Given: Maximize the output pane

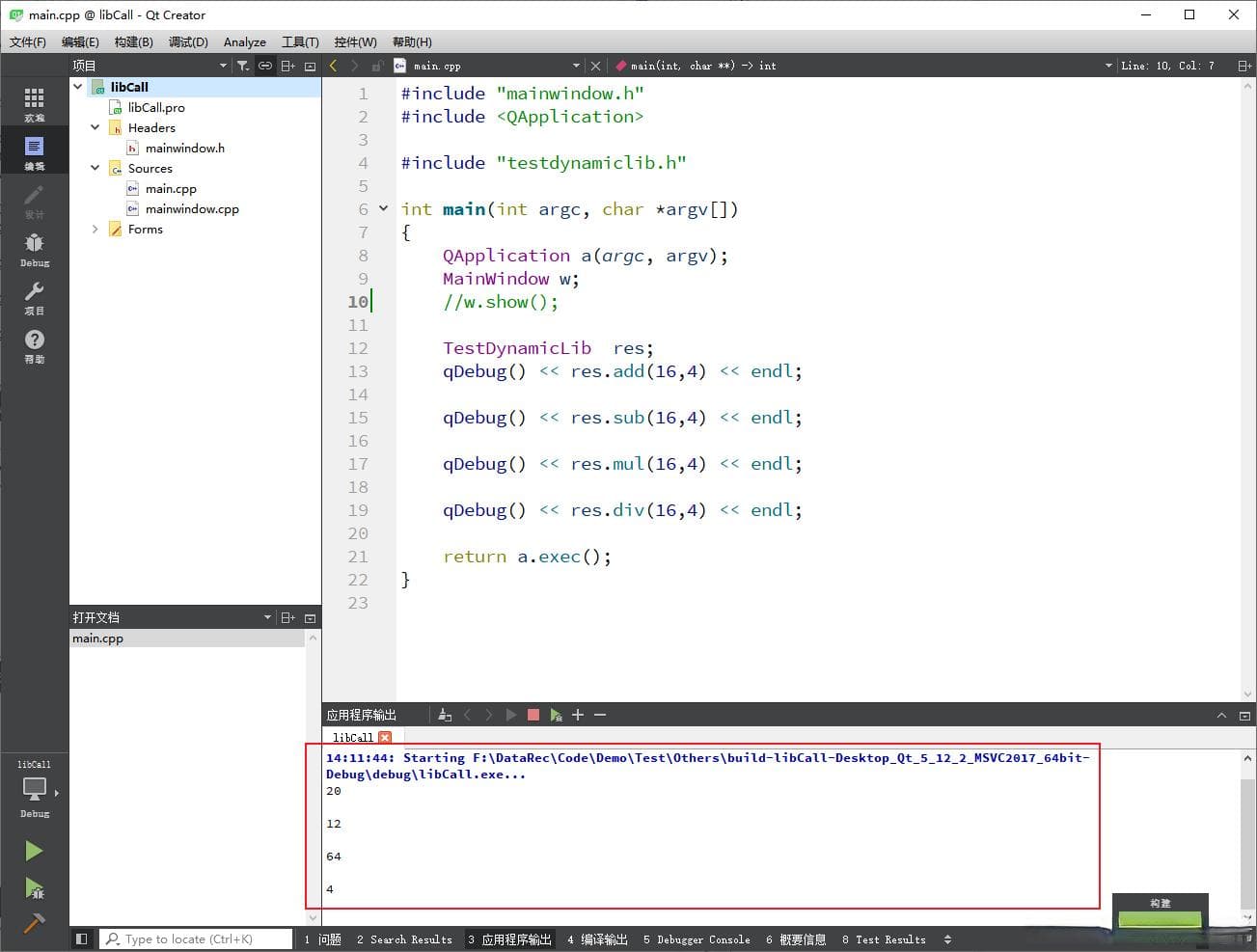Looking at the screenshot, I should tap(1221, 715).
